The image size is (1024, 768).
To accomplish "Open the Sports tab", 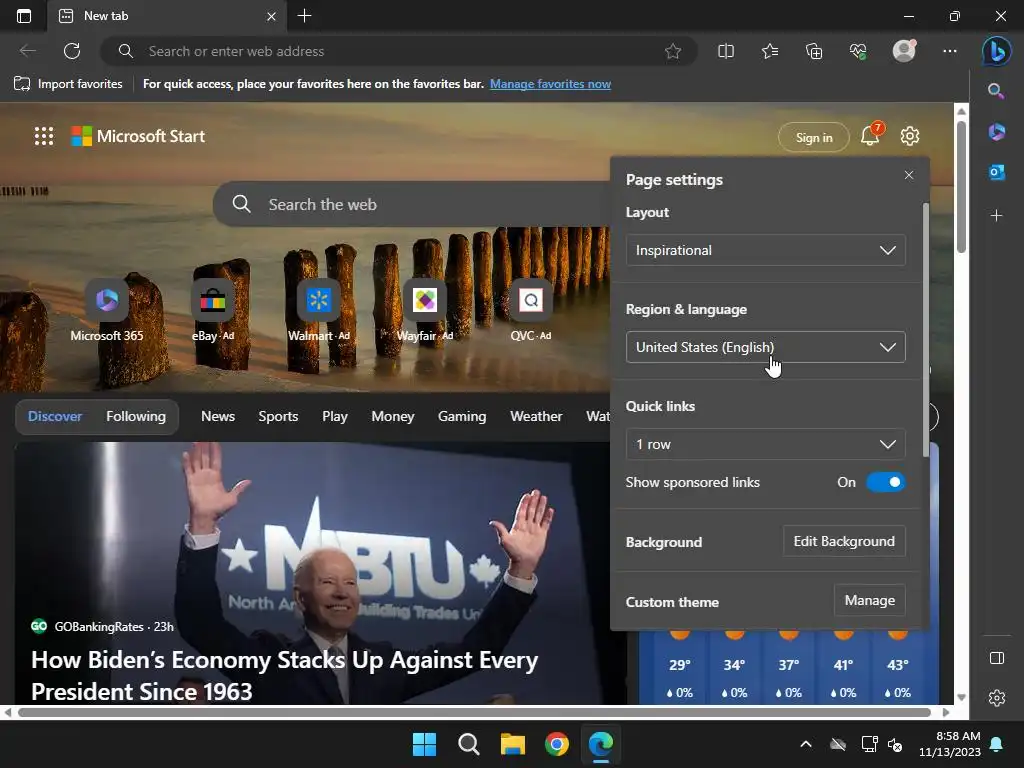I will (278, 417).
